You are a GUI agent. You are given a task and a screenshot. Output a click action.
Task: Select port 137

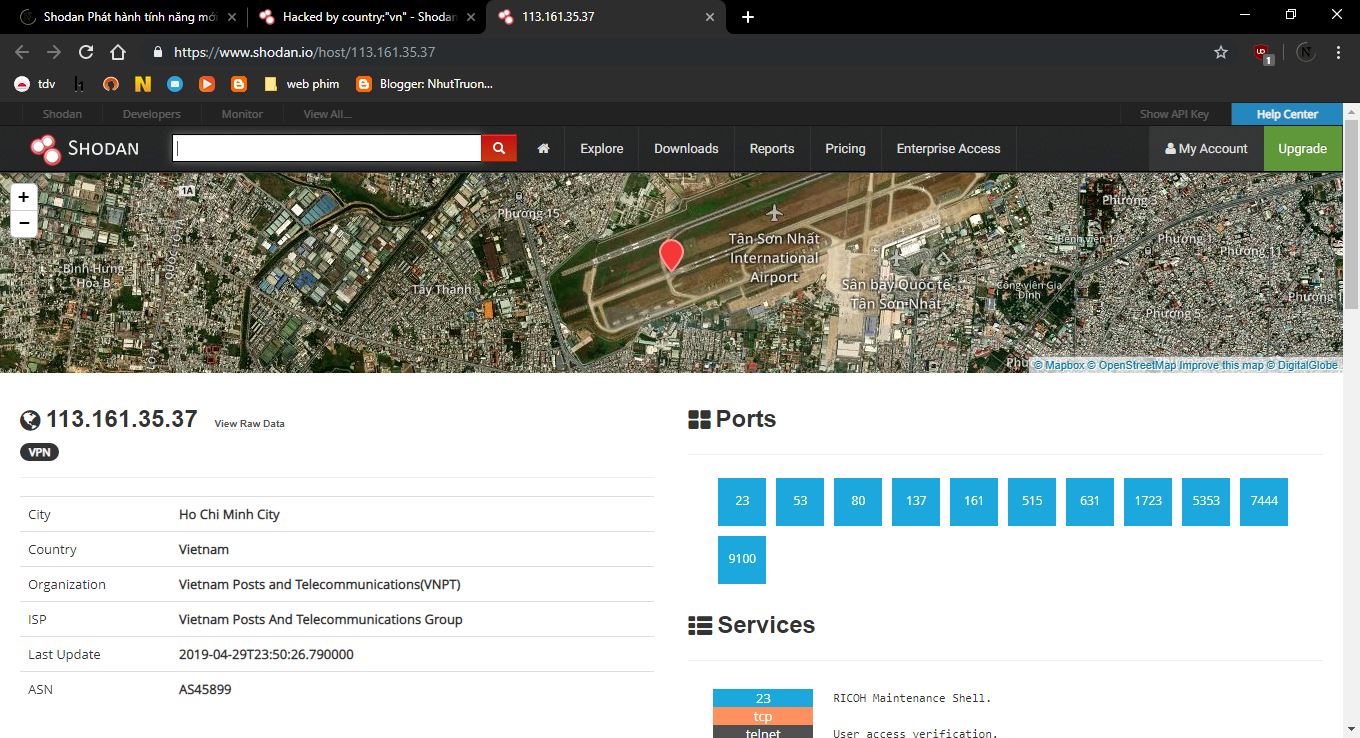click(x=916, y=501)
